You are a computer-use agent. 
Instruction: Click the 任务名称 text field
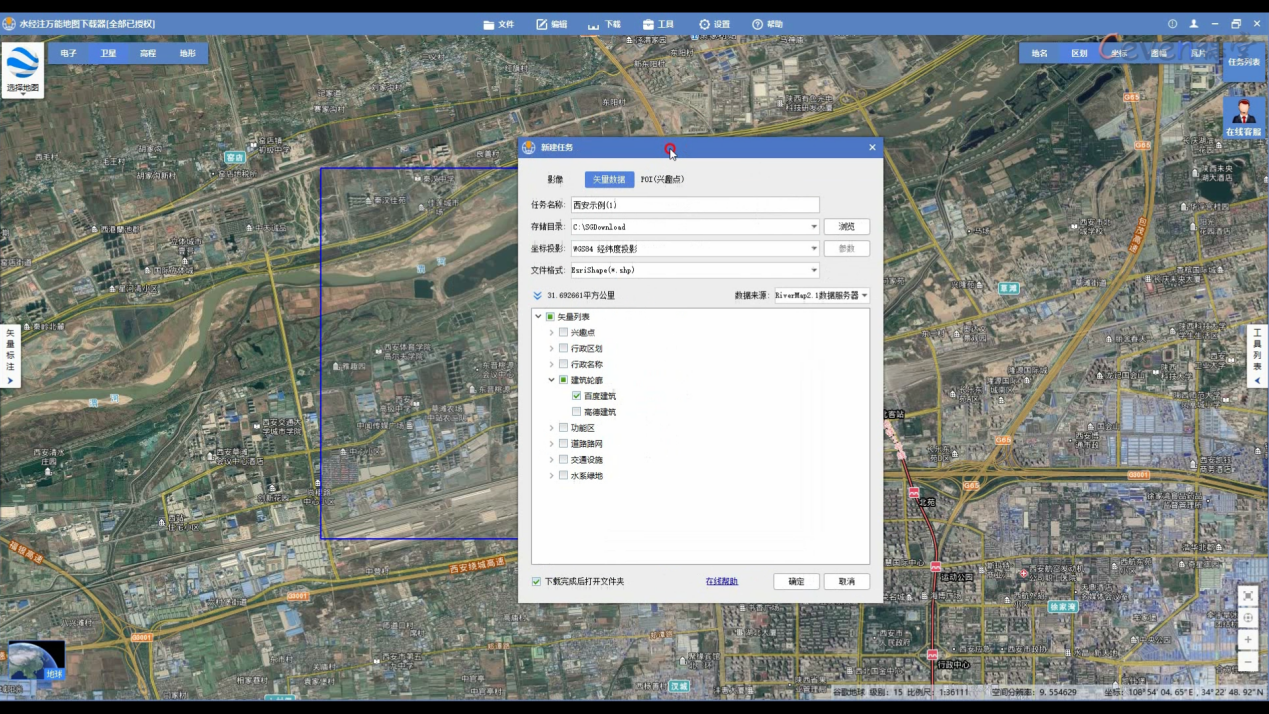click(695, 205)
